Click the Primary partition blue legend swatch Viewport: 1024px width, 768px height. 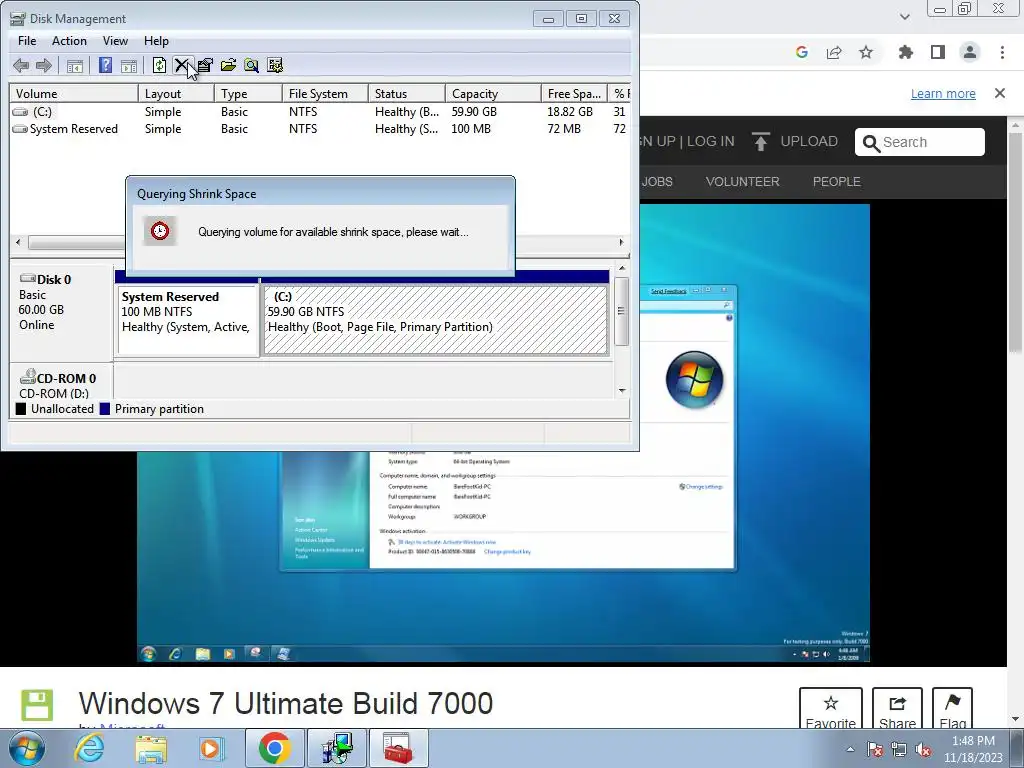(x=105, y=409)
